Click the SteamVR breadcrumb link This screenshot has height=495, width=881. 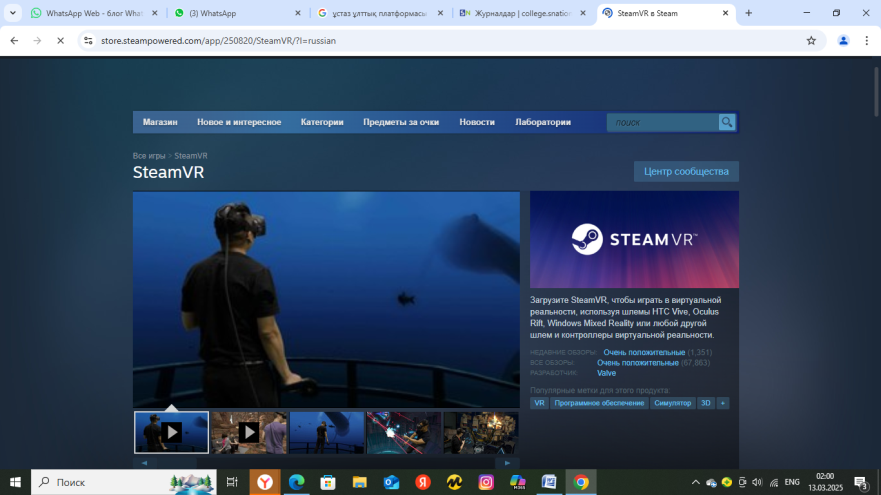(x=190, y=156)
